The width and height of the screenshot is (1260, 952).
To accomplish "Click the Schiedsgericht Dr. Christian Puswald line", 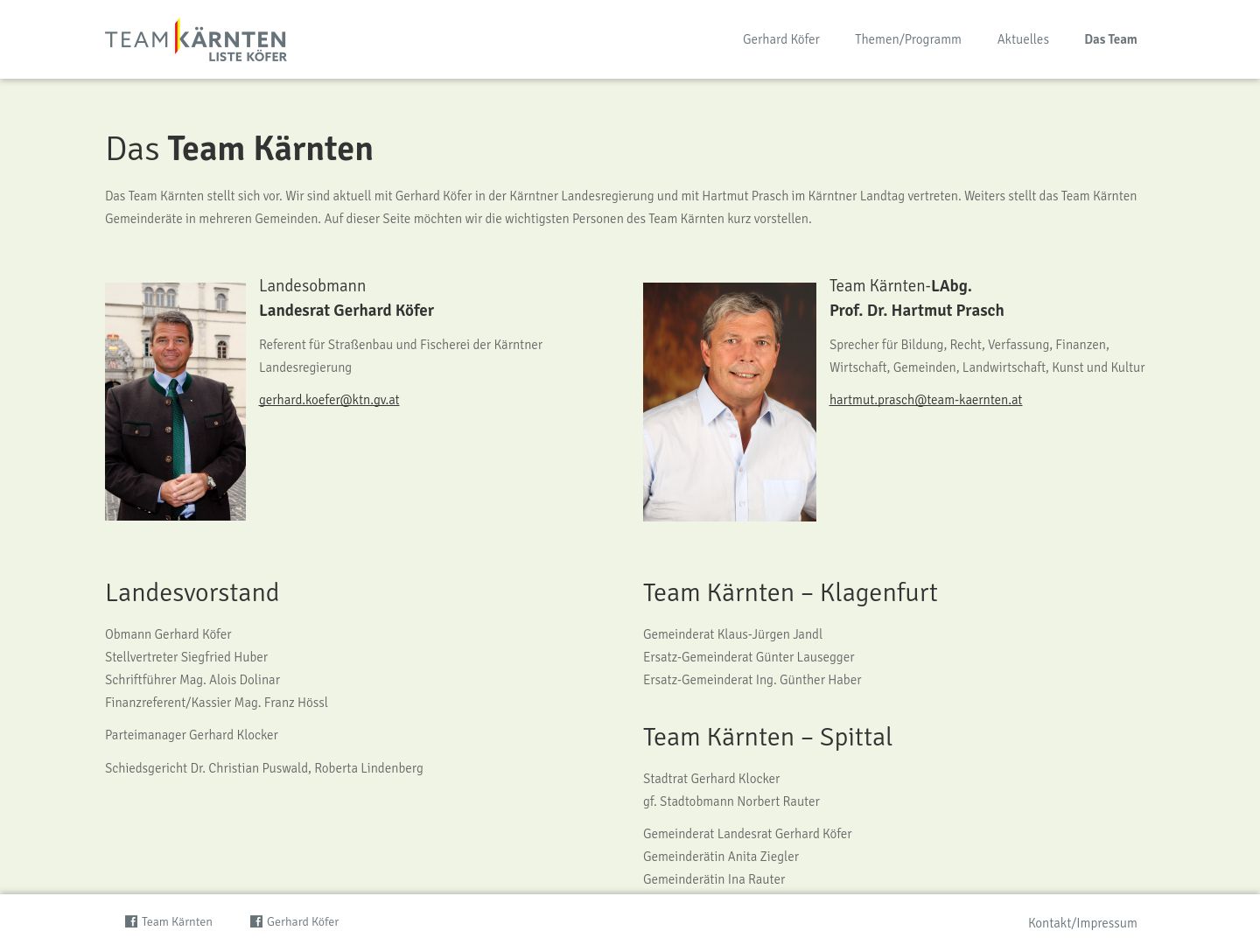I will pos(264,768).
